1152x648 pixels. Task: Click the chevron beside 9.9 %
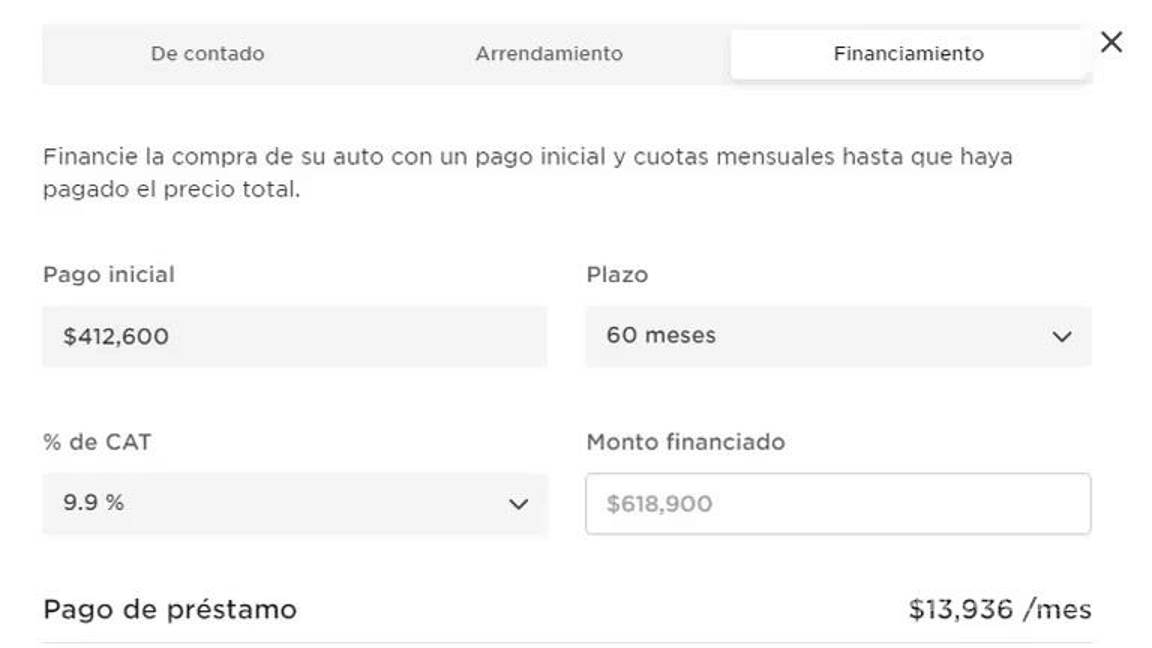click(x=519, y=504)
